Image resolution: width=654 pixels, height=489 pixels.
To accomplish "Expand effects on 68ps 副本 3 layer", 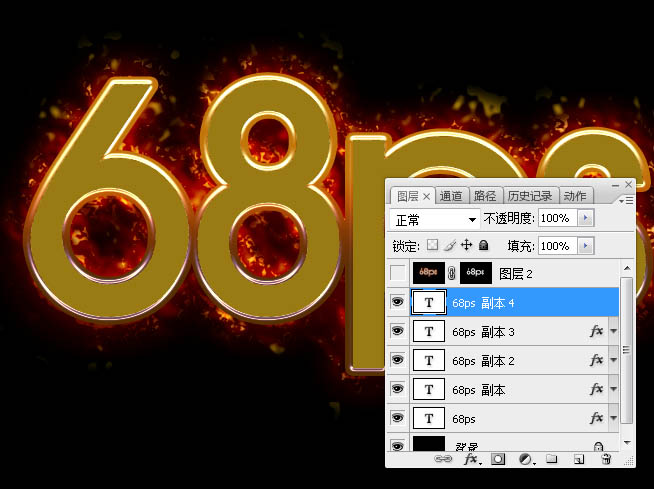I will pos(613,331).
